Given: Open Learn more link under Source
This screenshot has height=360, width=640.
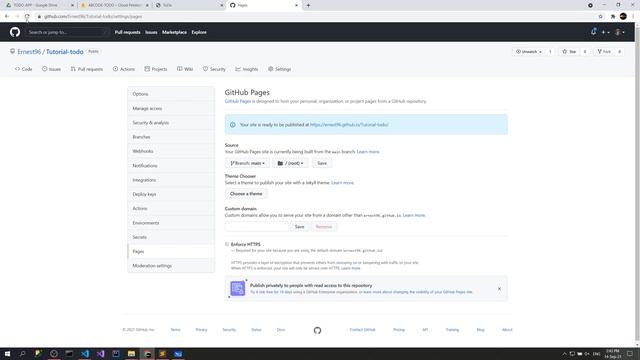Looking at the screenshot, I should 368,152.
